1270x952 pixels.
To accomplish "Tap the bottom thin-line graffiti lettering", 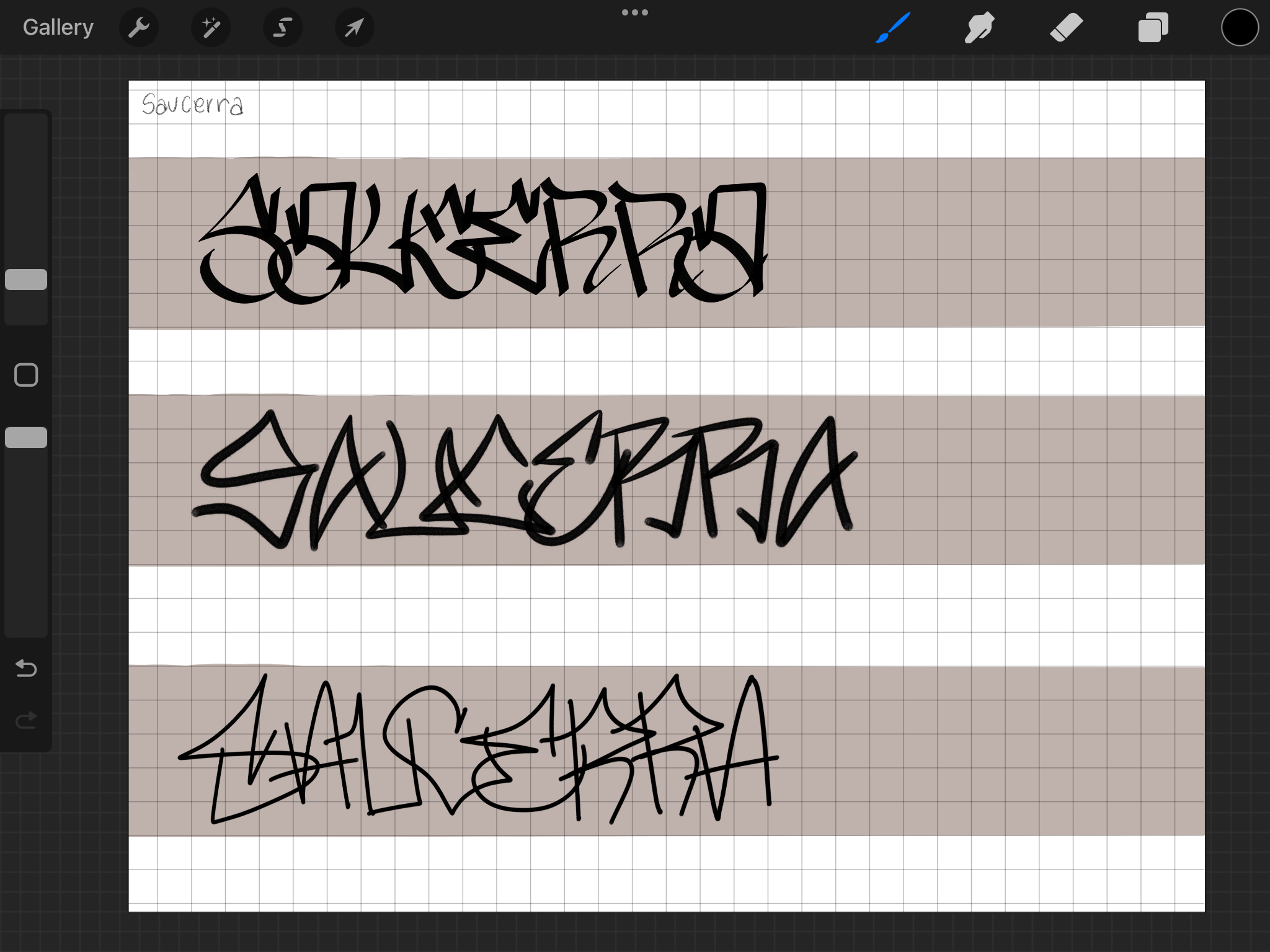I will click(477, 750).
